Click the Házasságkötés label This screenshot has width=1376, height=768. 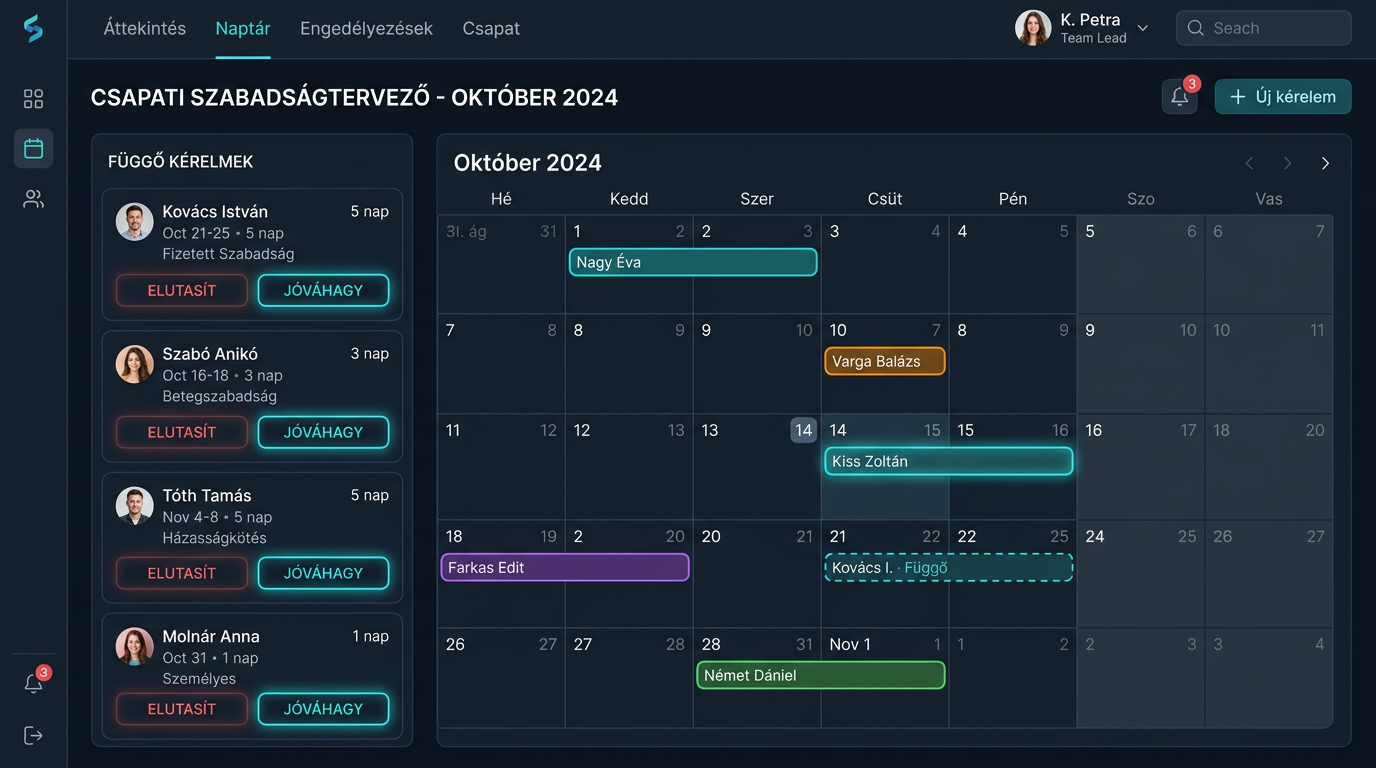[214, 538]
